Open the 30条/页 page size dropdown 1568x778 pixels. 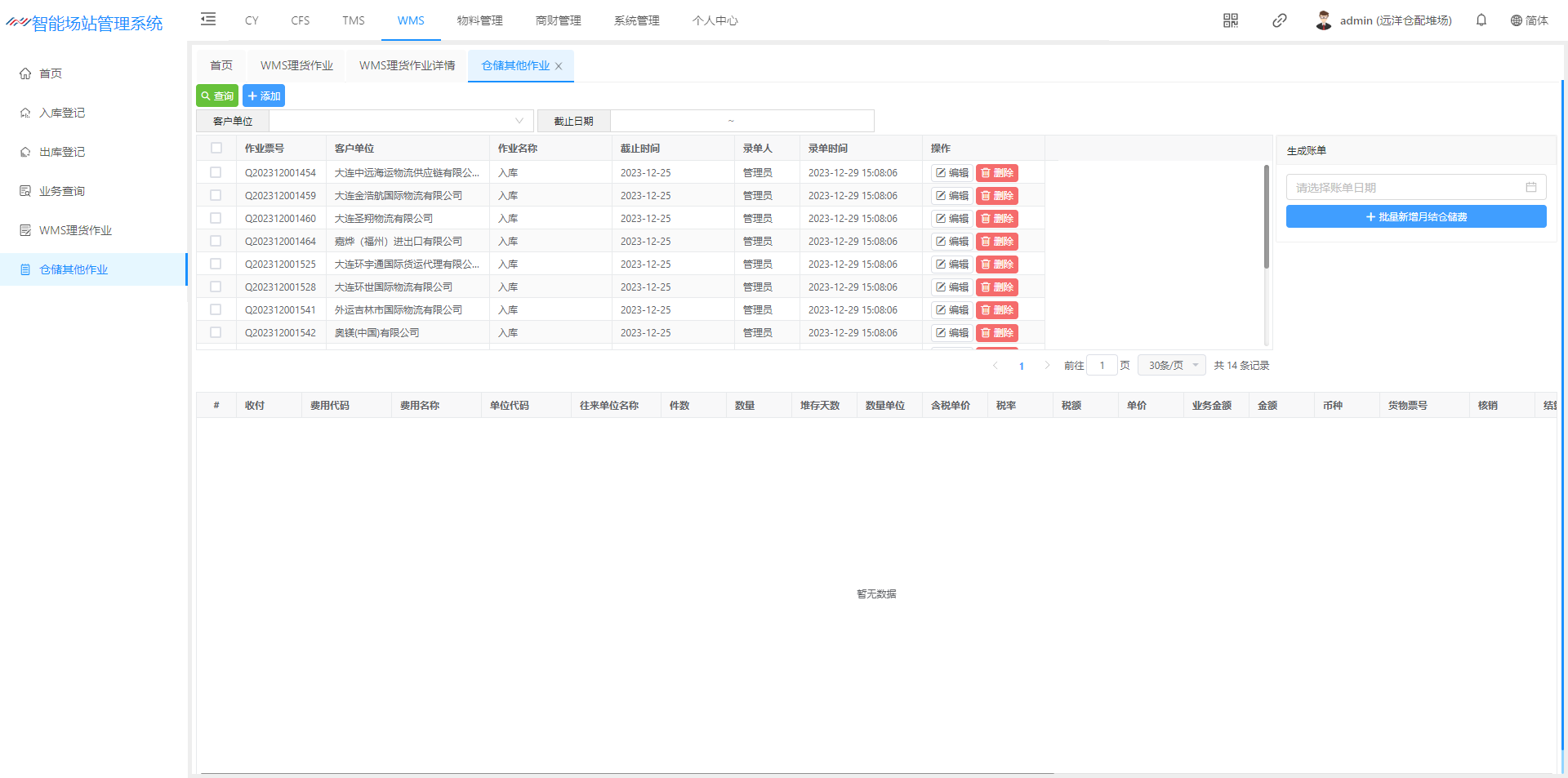click(x=1171, y=366)
